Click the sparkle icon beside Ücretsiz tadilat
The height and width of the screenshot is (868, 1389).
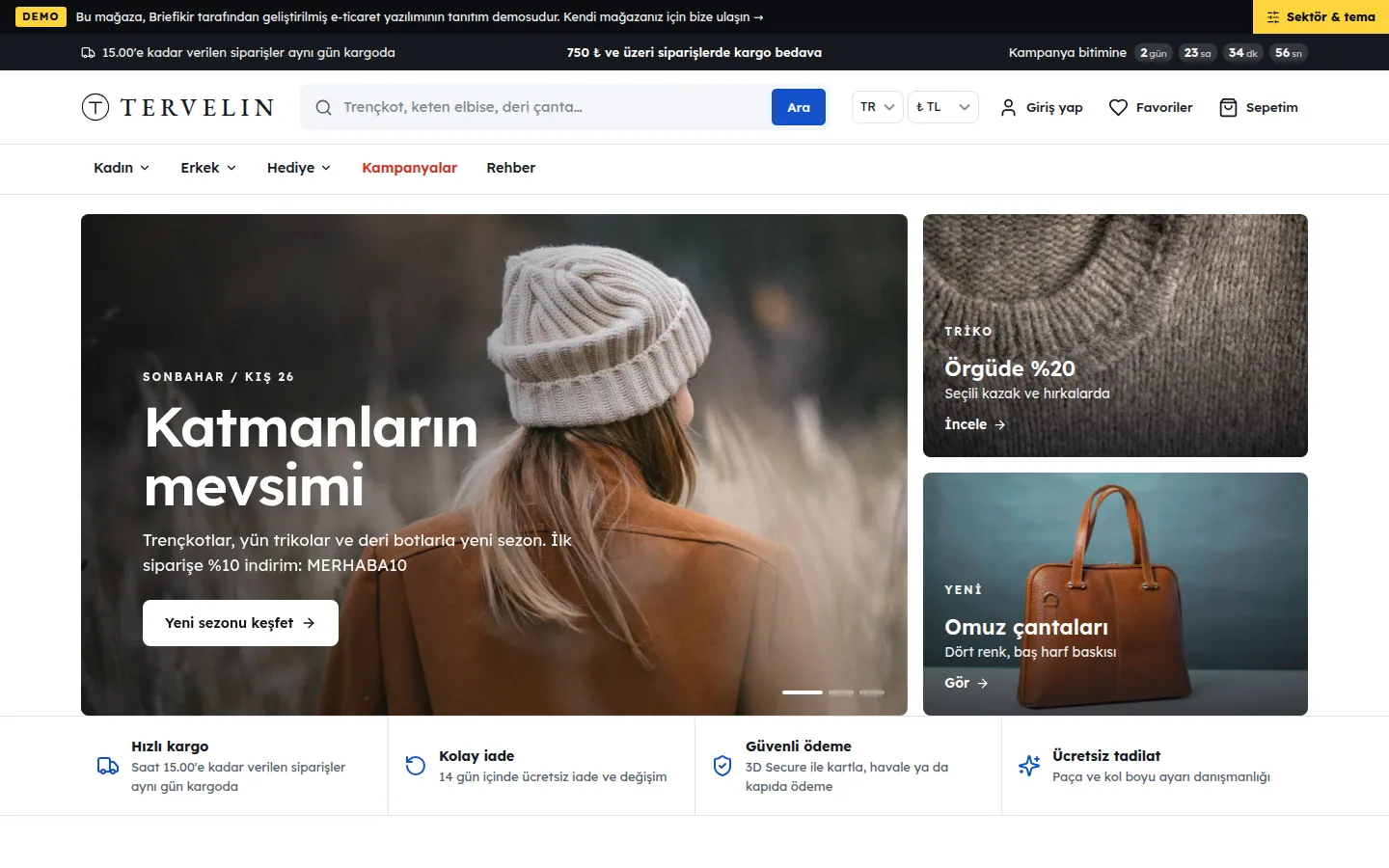1029,766
